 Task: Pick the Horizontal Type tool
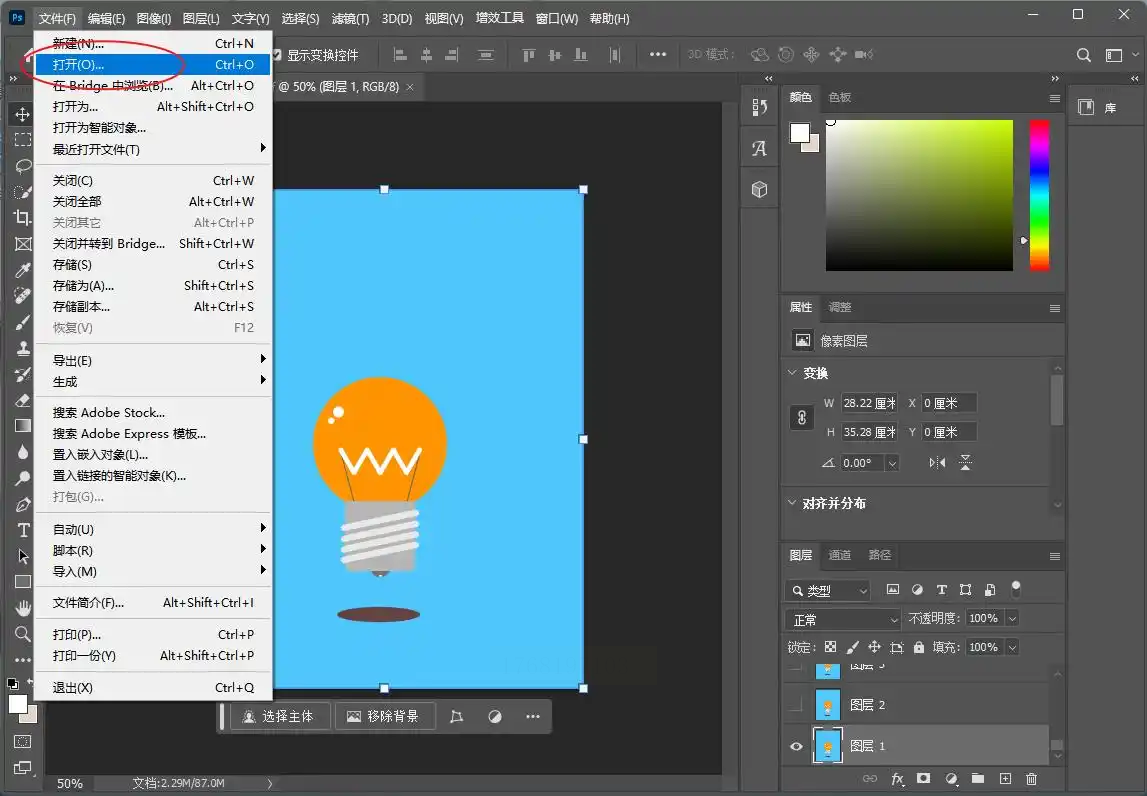pos(22,529)
